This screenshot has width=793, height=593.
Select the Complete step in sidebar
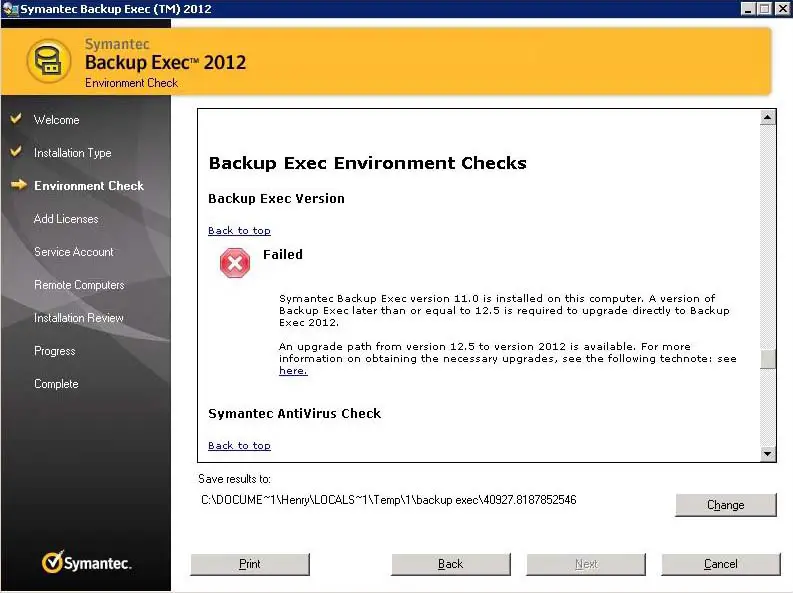pos(56,384)
